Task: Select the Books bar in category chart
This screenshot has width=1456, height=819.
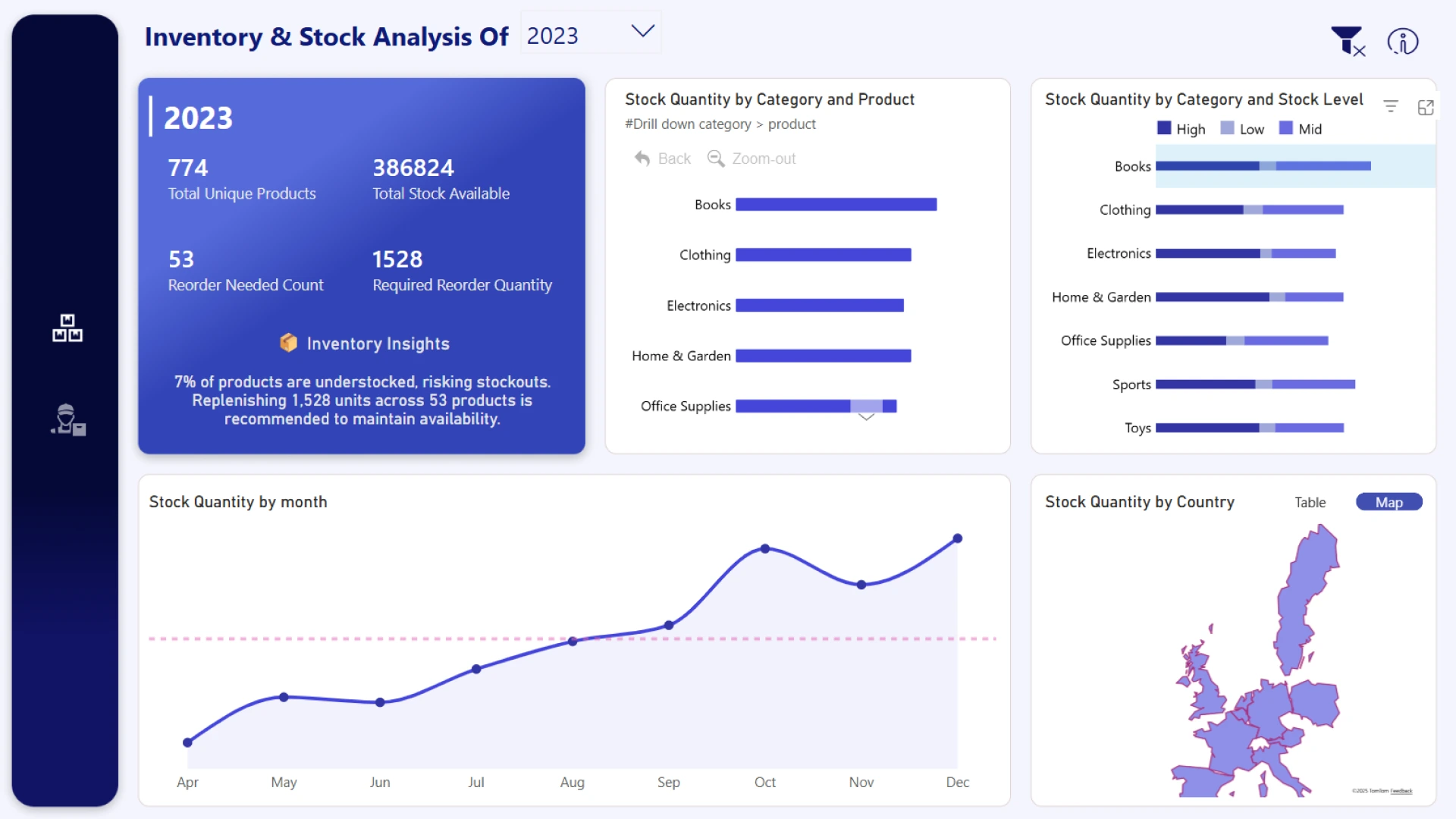Action: [836, 205]
